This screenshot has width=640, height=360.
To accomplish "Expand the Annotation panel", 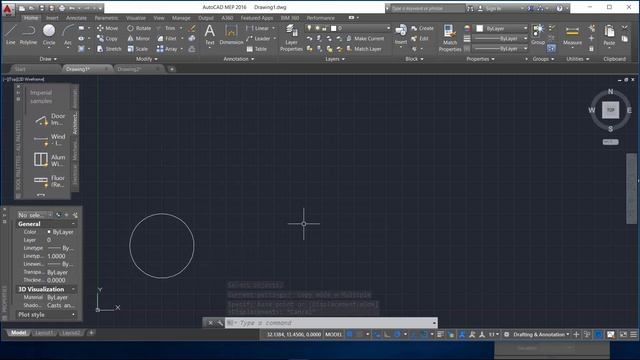I will (239, 59).
